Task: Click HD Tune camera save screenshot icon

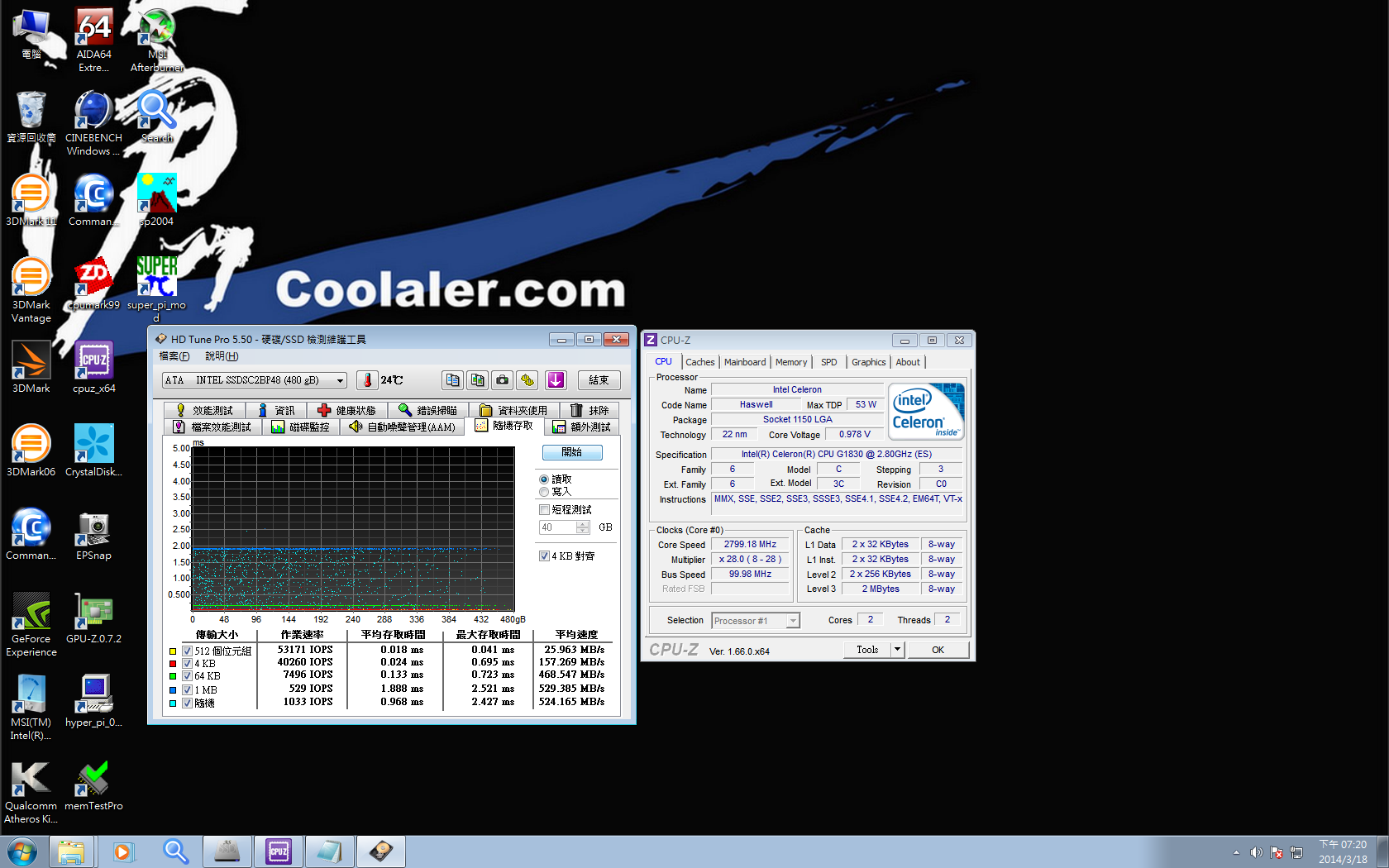Action: pyautogui.click(x=502, y=380)
